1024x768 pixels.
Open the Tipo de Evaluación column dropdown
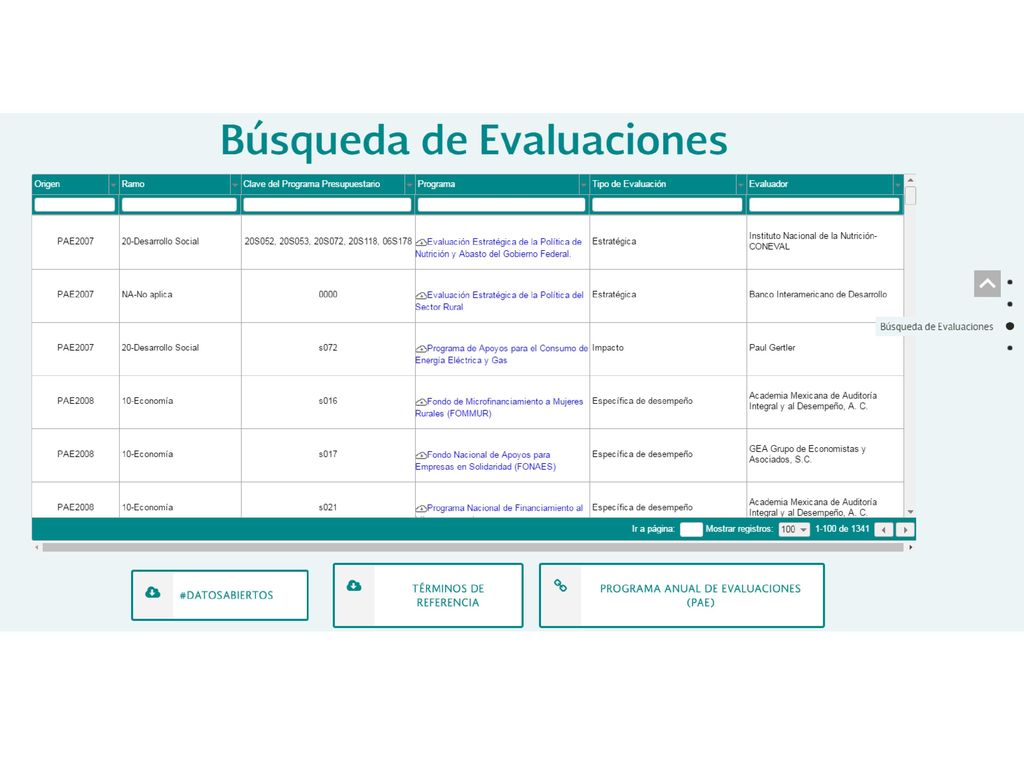(741, 185)
